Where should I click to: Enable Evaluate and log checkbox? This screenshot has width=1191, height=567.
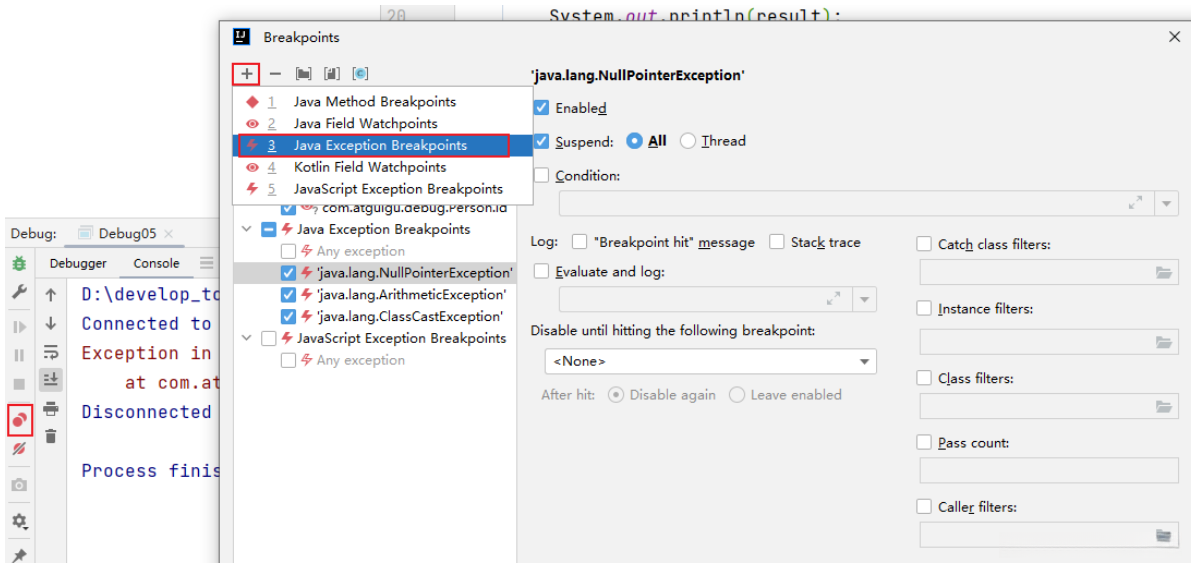pyautogui.click(x=541, y=271)
